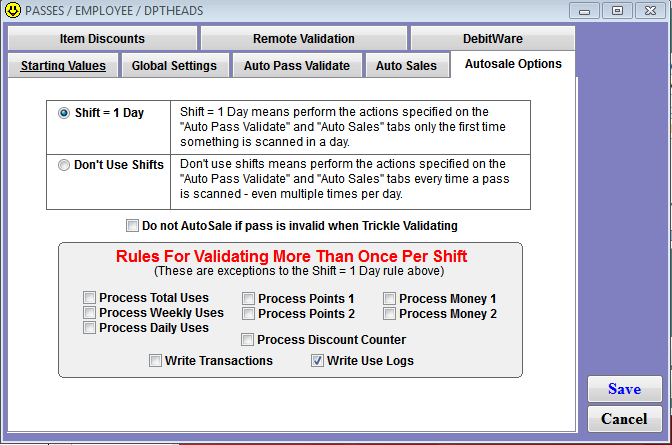Go to Starting Values tab

click(x=63, y=66)
